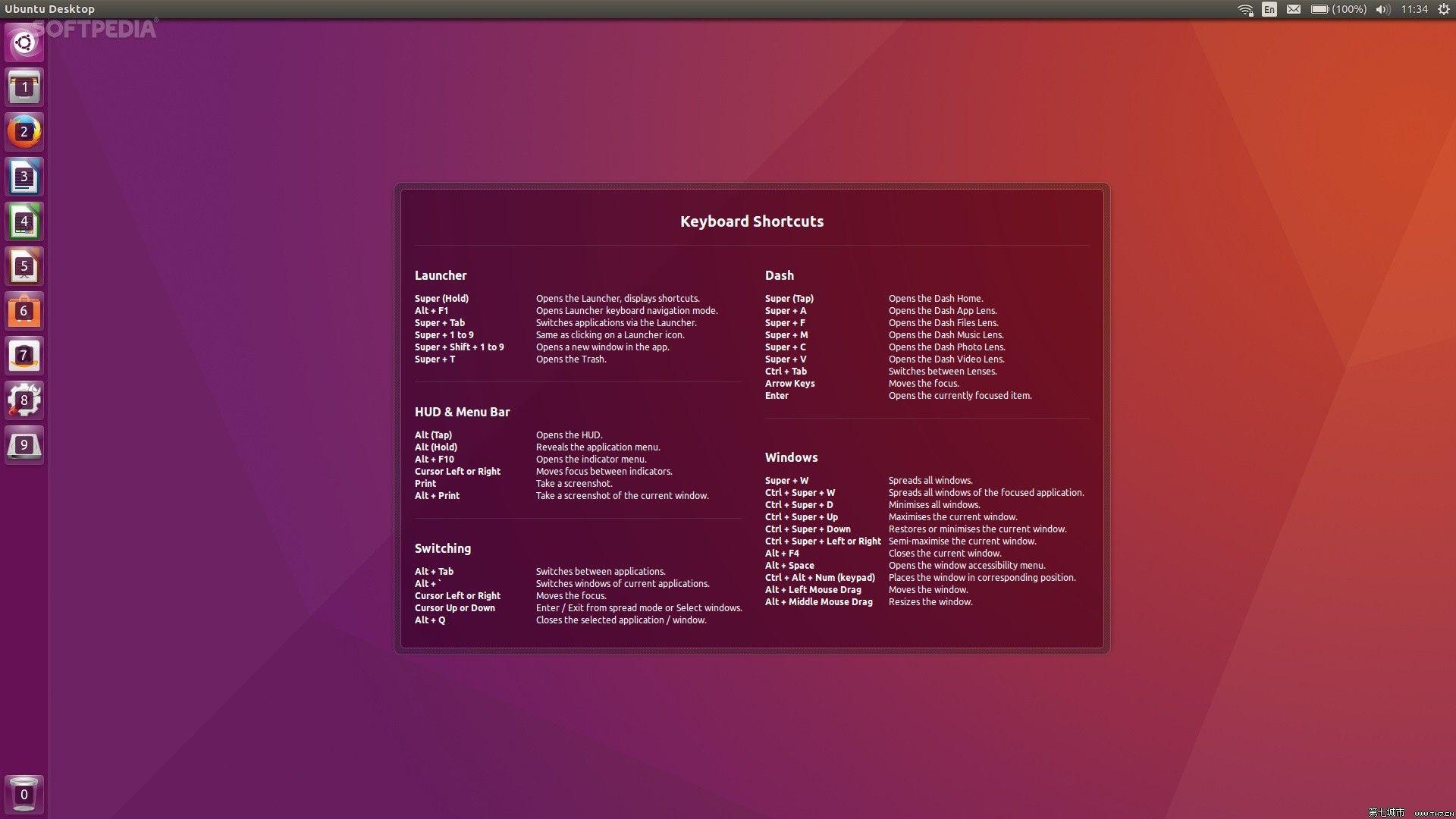
Task: Open the Trash at the launcher bottom
Action: click(x=24, y=795)
